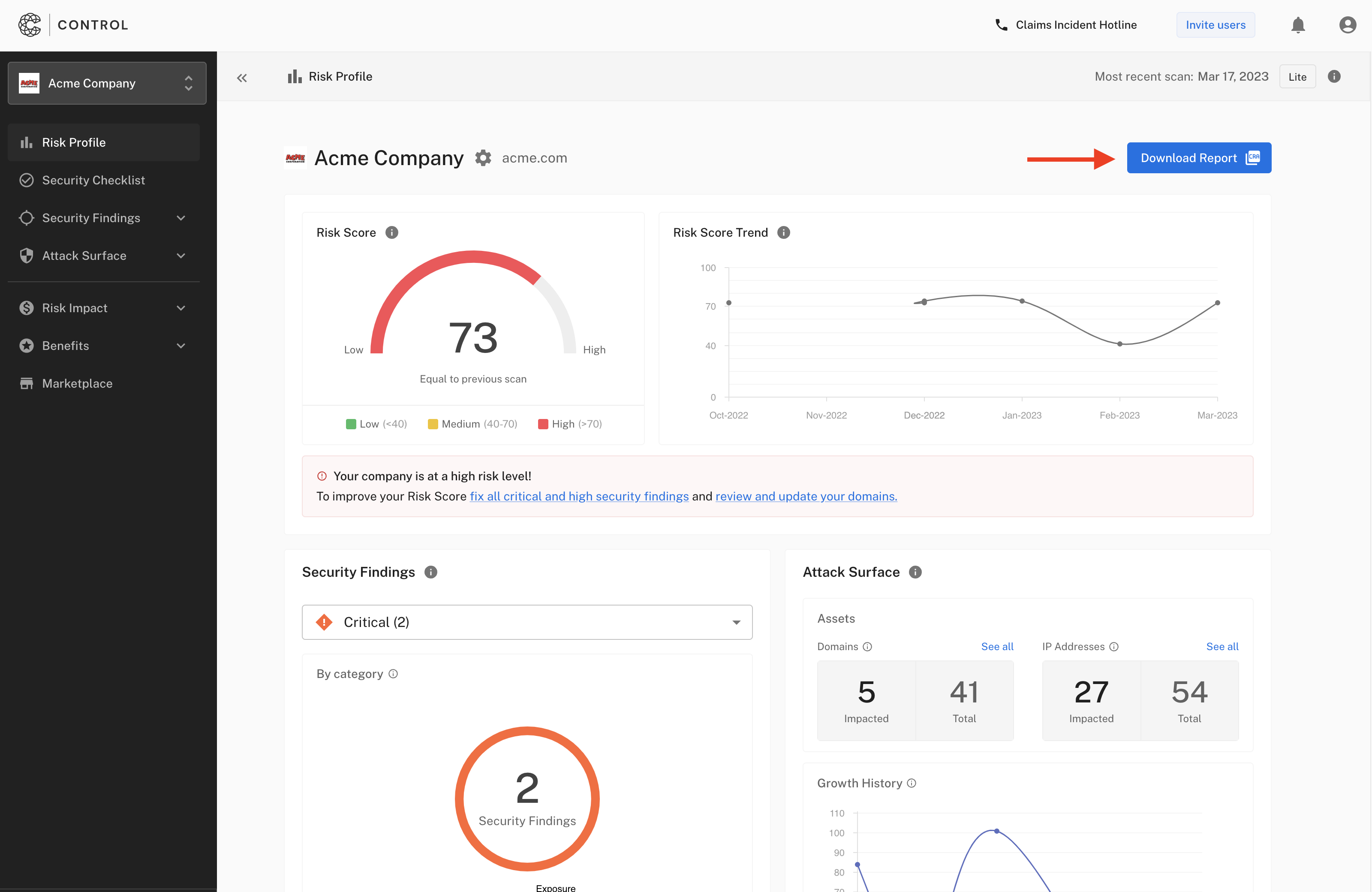Click the 5 Impacted domains tile
1372x892 pixels.
tap(866, 700)
